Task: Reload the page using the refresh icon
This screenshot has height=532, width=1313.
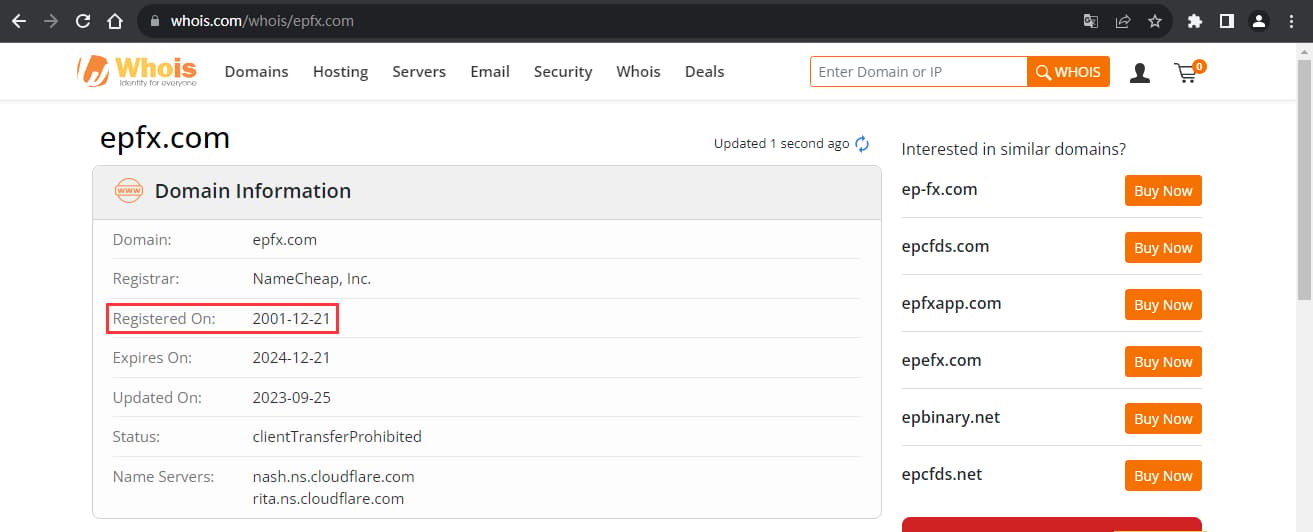Action: tap(83, 20)
